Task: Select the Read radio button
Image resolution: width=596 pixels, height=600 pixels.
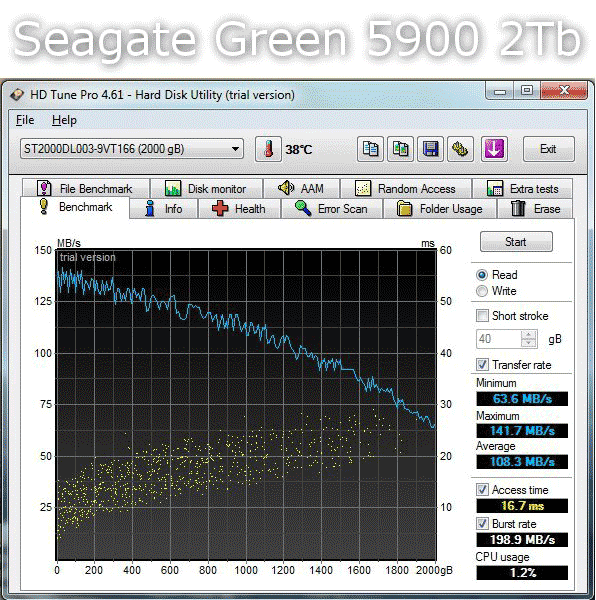Action: (x=482, y=275)
